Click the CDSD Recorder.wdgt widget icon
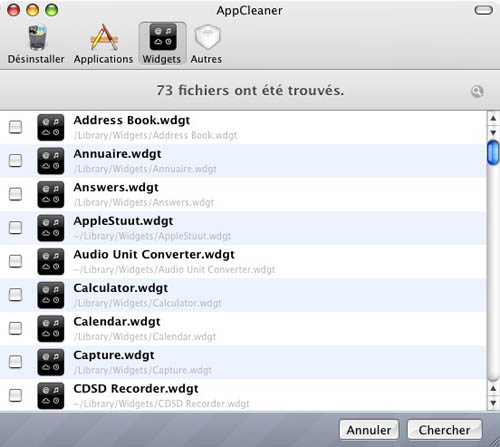 tap(51, 396)
